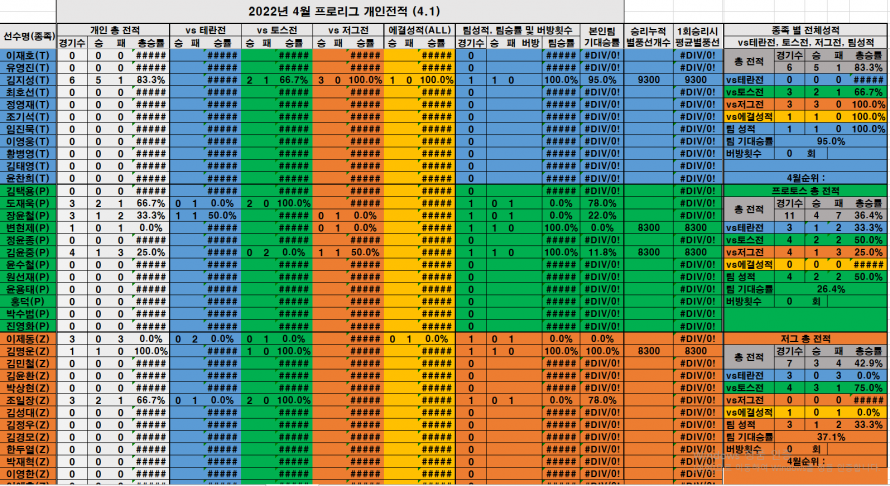Select the 'vs 테란전' column group header

[x=205, y=30]
